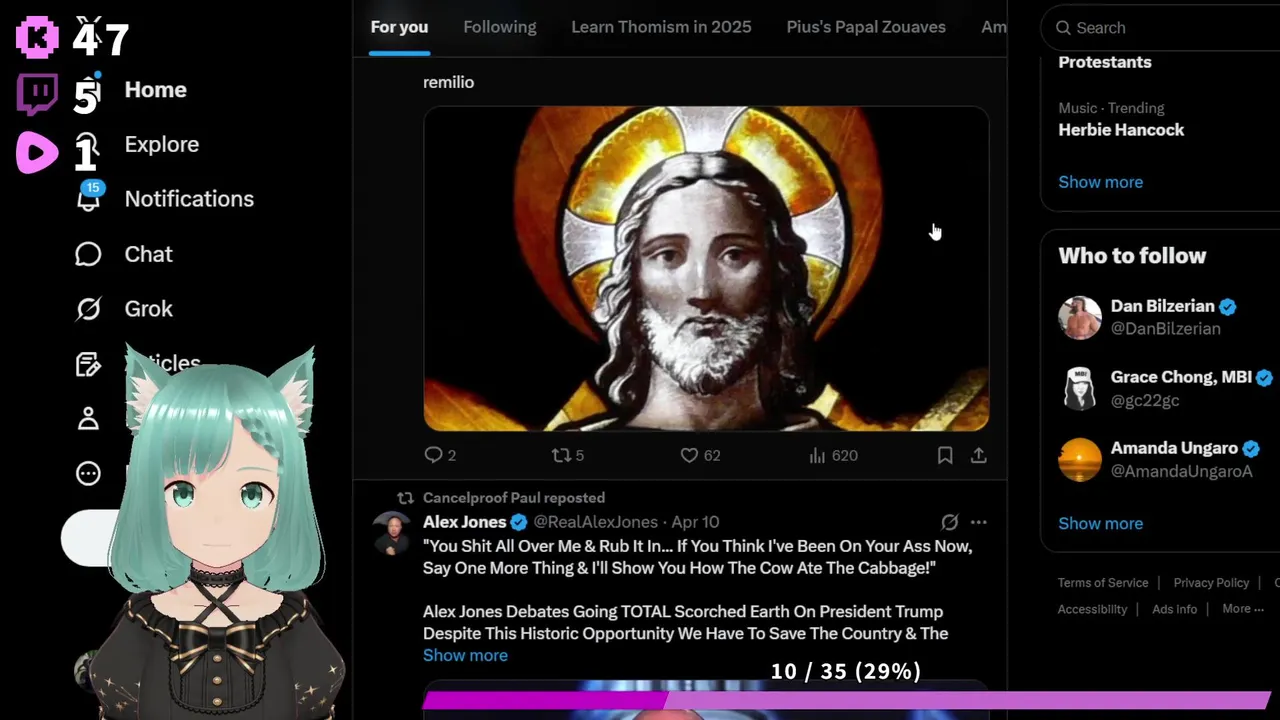The width and height of the screenshot is (1280, 720).
Task: Open the Herbie Hancock trend
Action: click(1121, 130)
